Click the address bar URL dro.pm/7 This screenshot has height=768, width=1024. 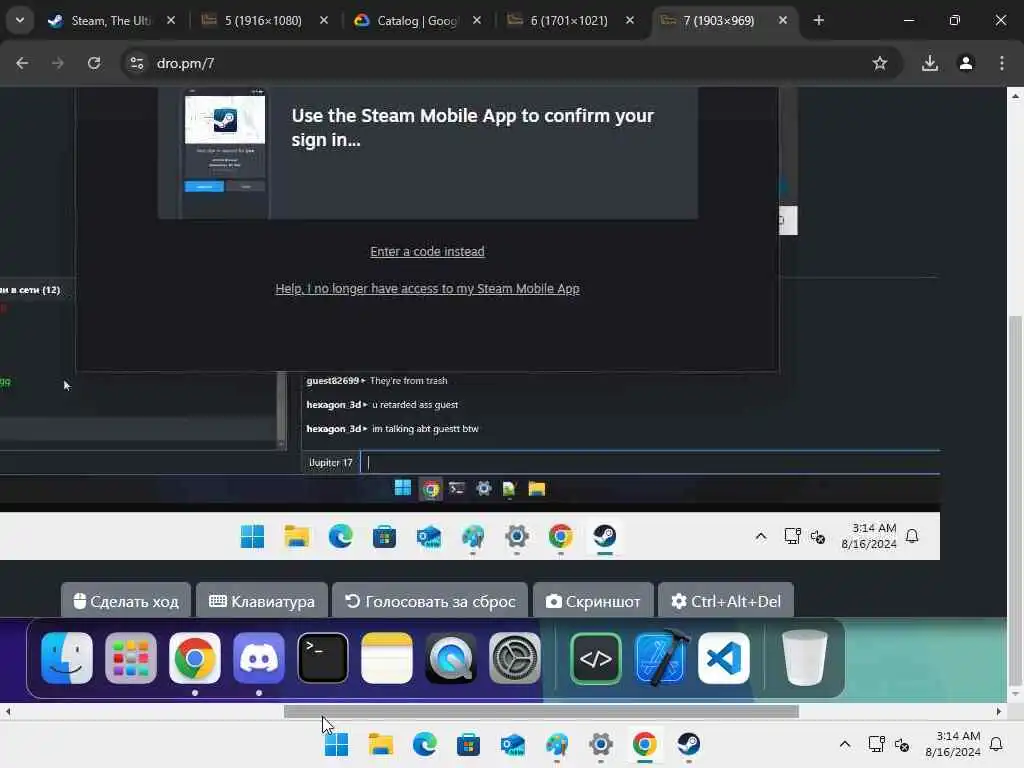185,63
